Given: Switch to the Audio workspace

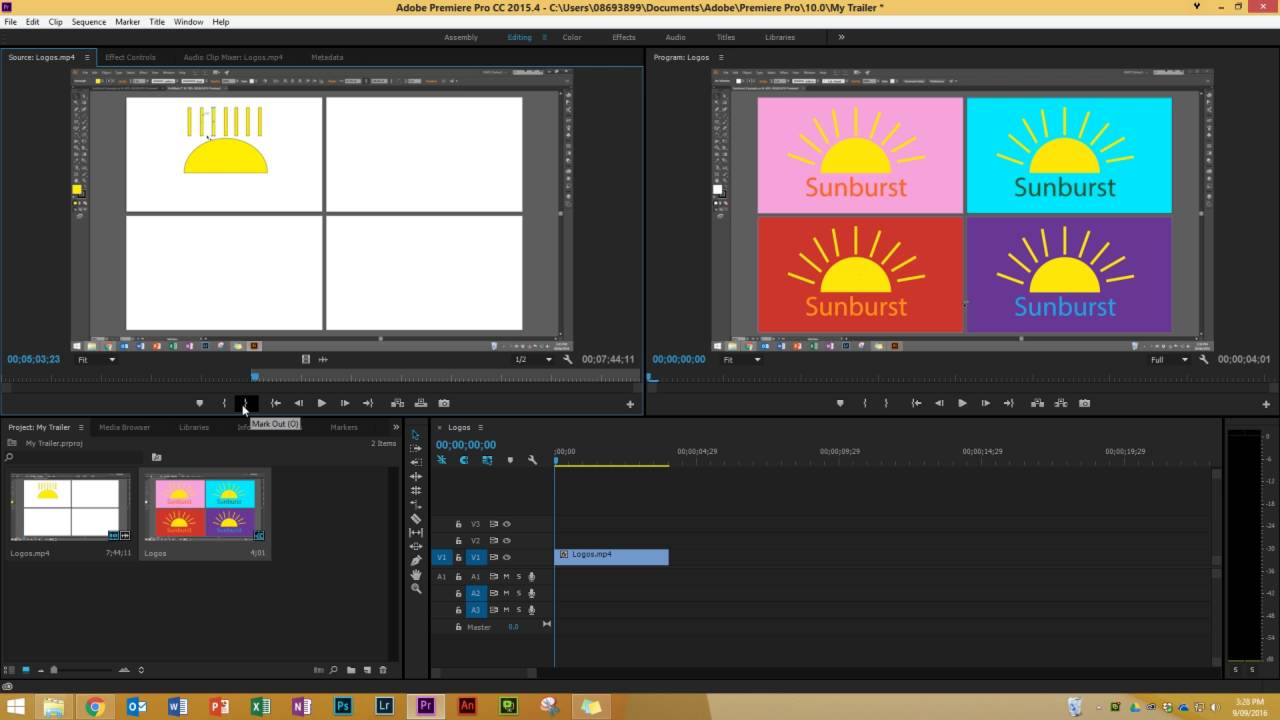Looking at the screenshot, I should pos(675,37).
